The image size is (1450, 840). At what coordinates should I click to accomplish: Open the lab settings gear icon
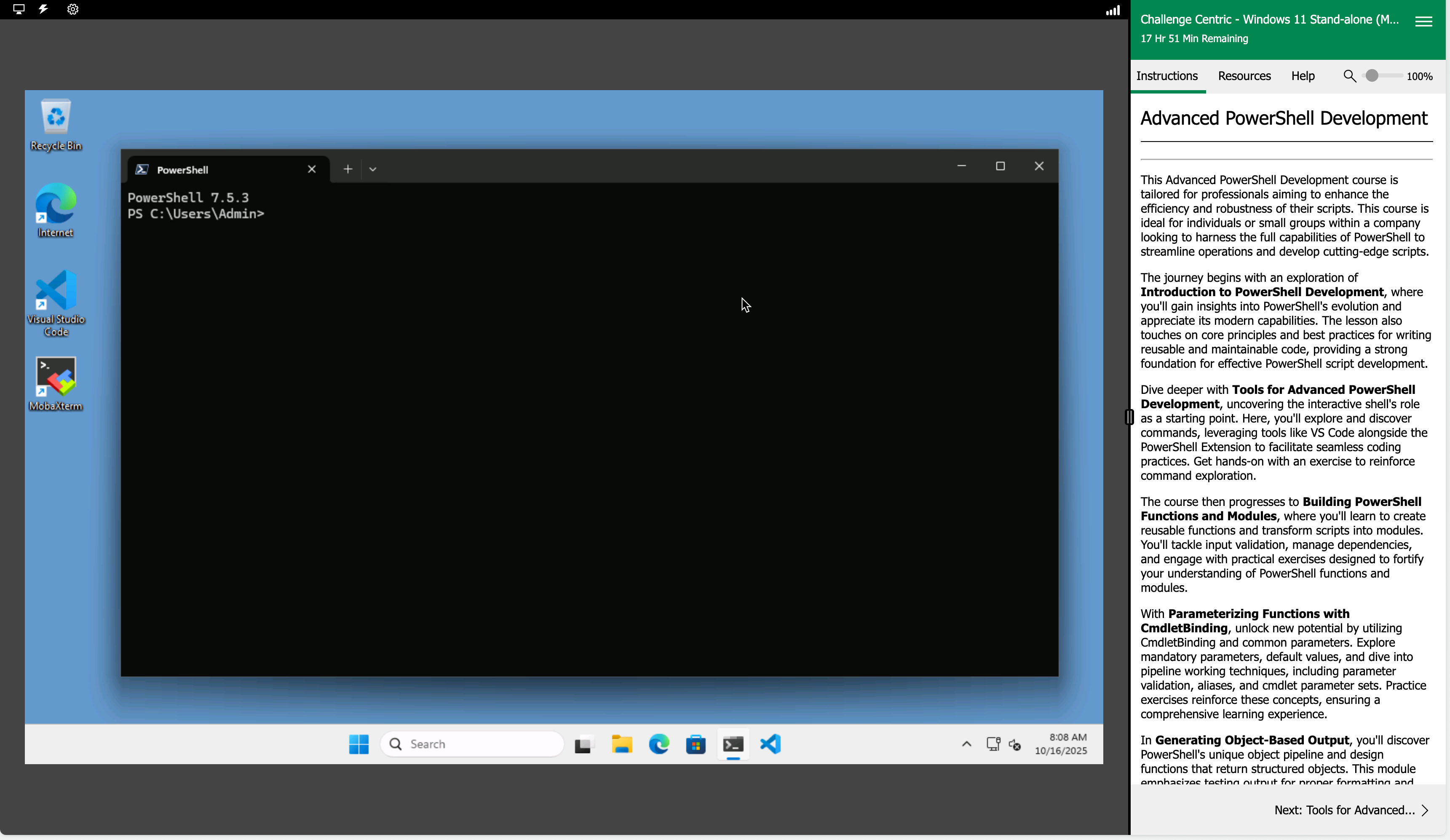[72, 9]
